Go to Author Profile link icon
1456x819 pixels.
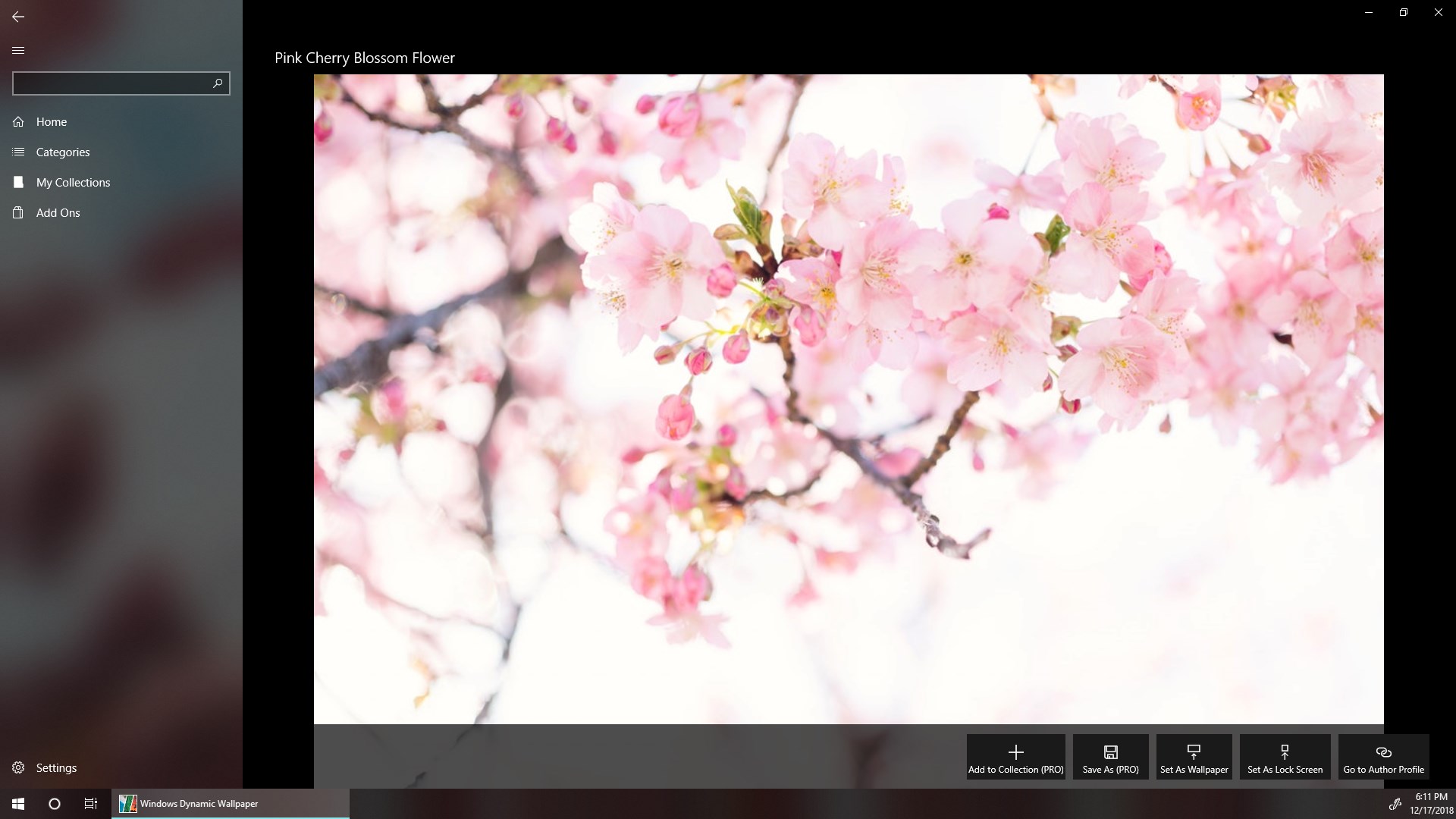1383,752
